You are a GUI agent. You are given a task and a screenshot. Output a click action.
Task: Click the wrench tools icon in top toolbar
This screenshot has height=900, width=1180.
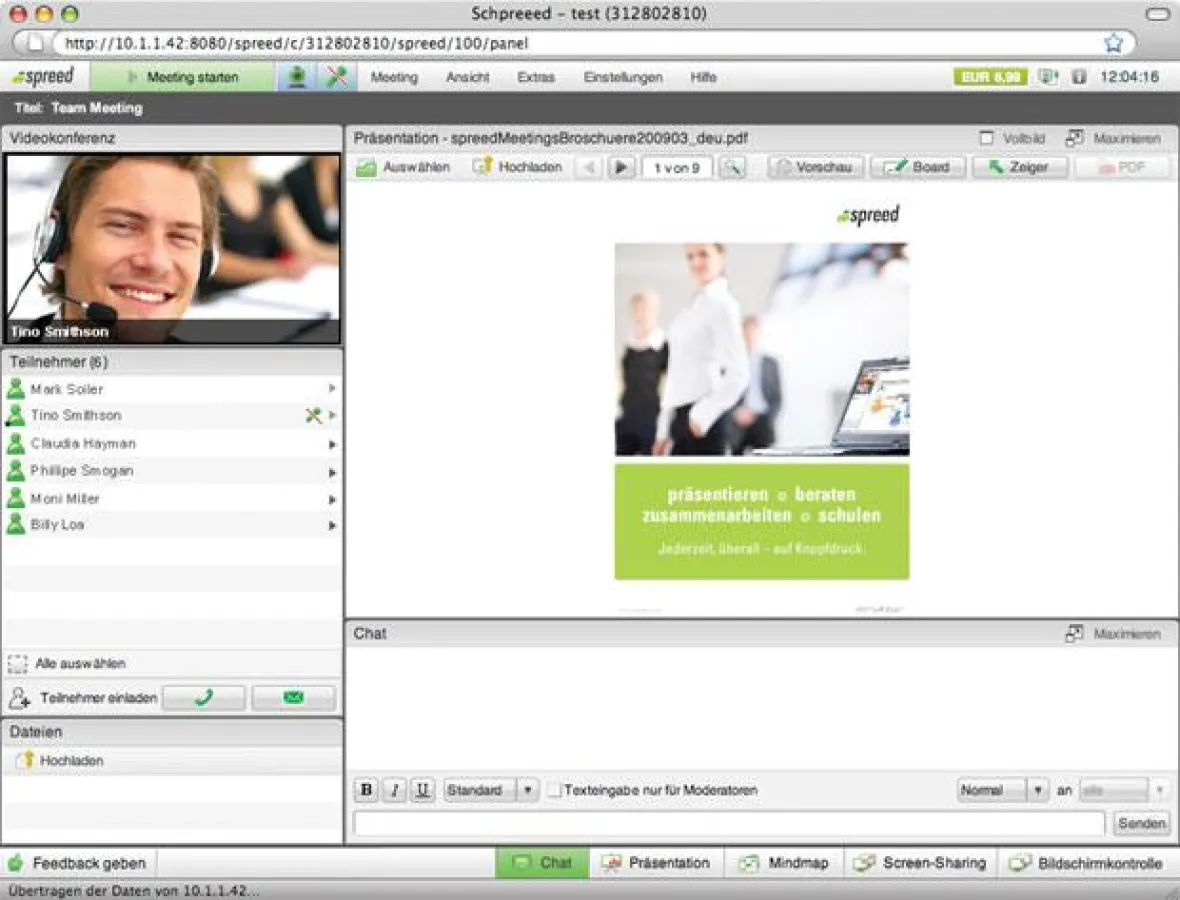335,77
